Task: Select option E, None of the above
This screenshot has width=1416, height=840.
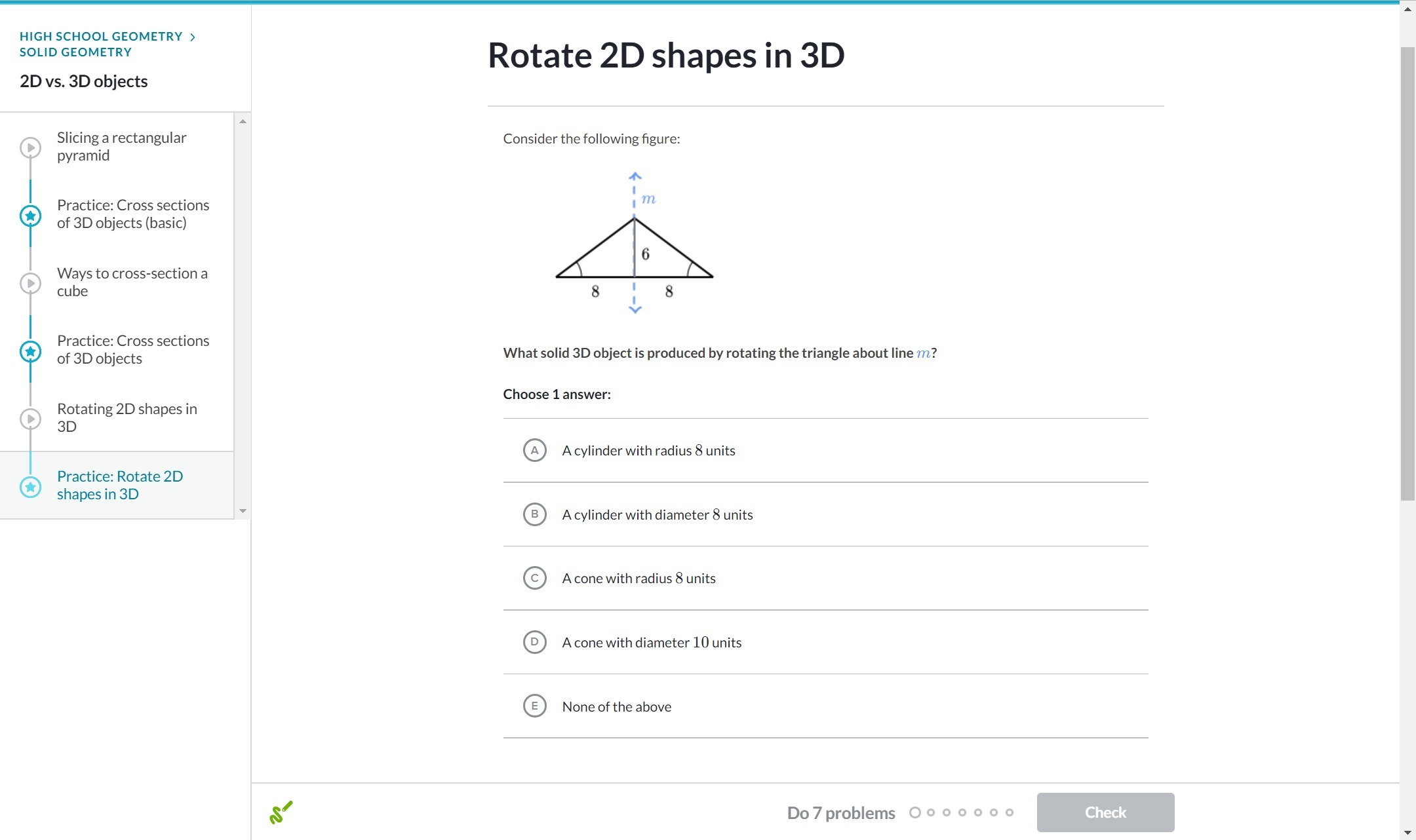Action: pos(535,706)
